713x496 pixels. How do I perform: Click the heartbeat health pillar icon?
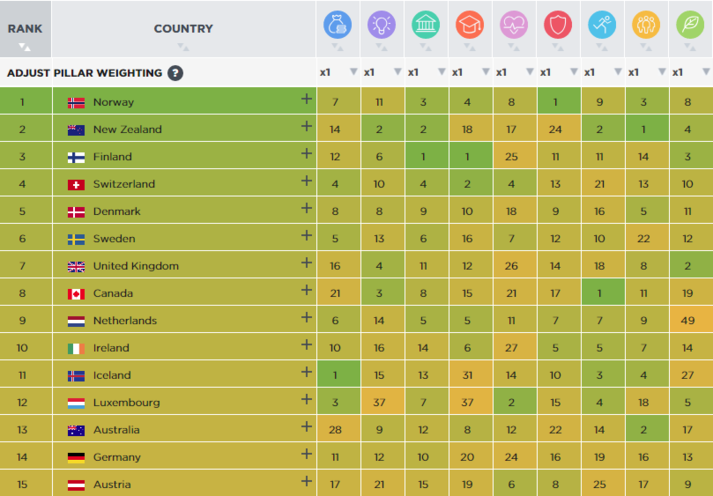pos(513,24)
